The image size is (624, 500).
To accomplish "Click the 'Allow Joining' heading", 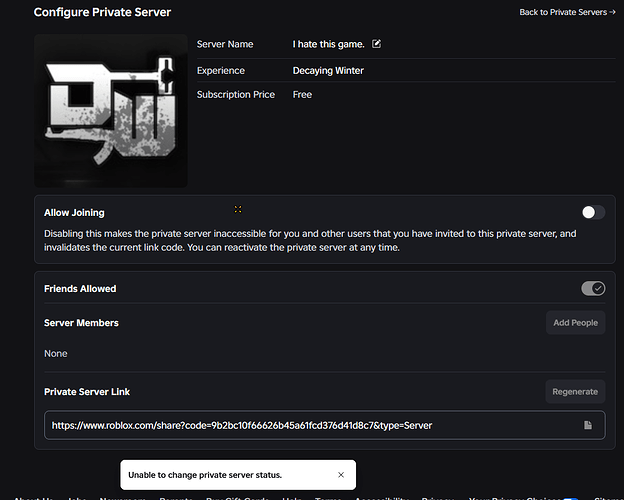I will click(74, 213).
